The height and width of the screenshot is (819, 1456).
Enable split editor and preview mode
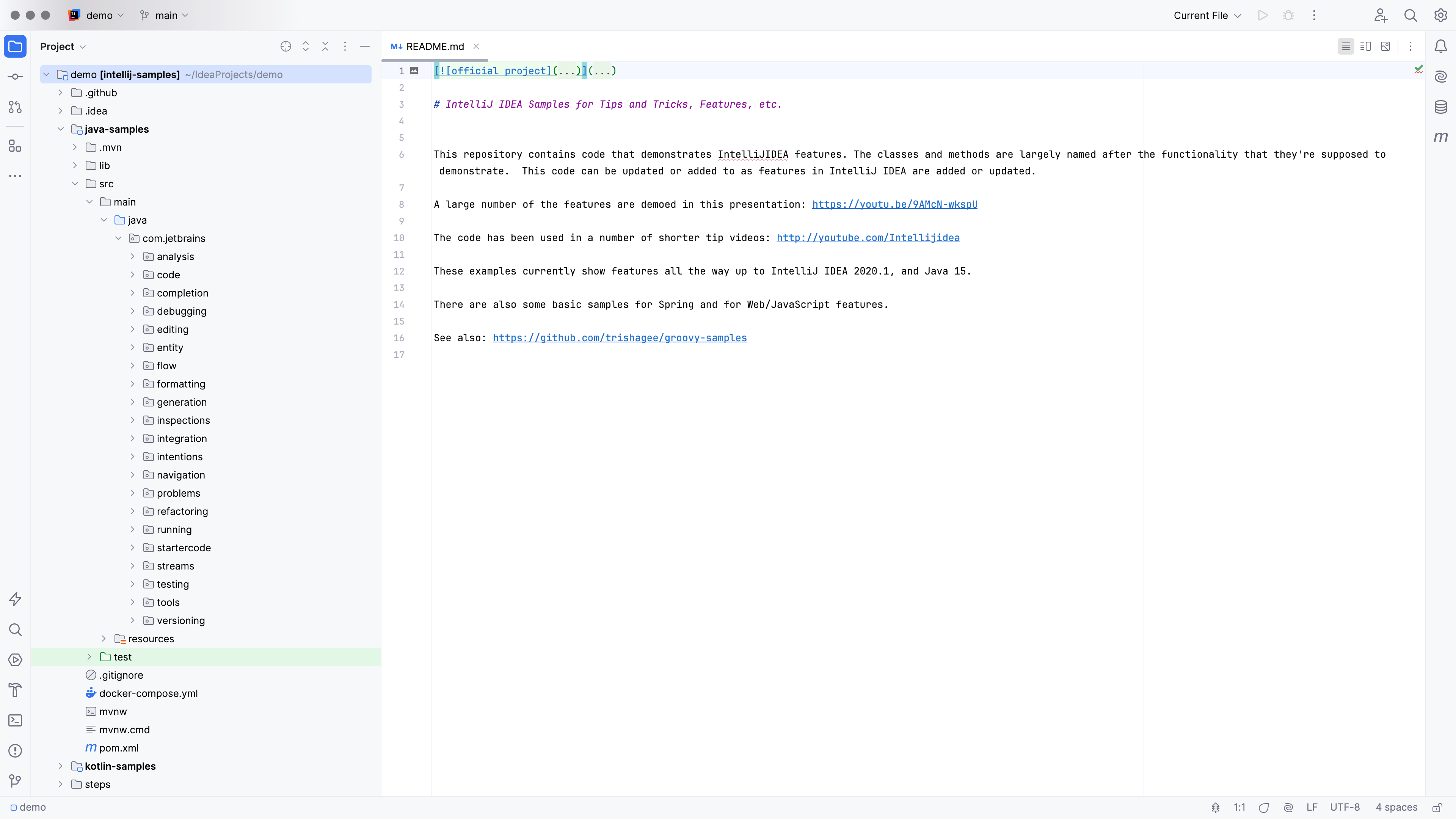pyautogui.click(x=1366, y=46)
